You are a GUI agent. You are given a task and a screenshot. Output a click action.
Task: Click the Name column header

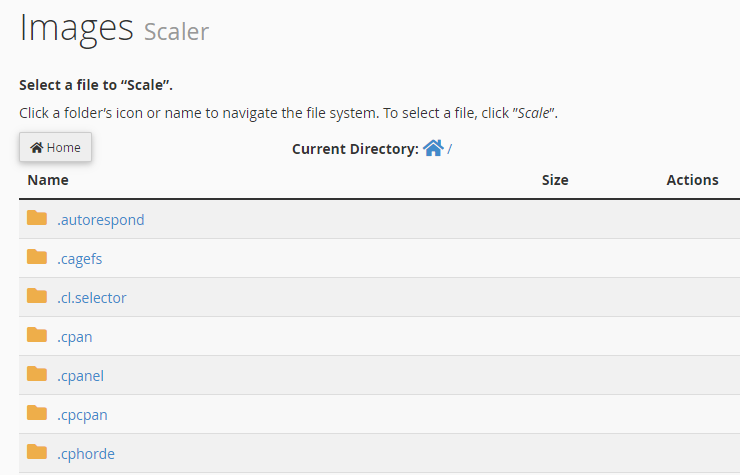click(x=48, y=180)
